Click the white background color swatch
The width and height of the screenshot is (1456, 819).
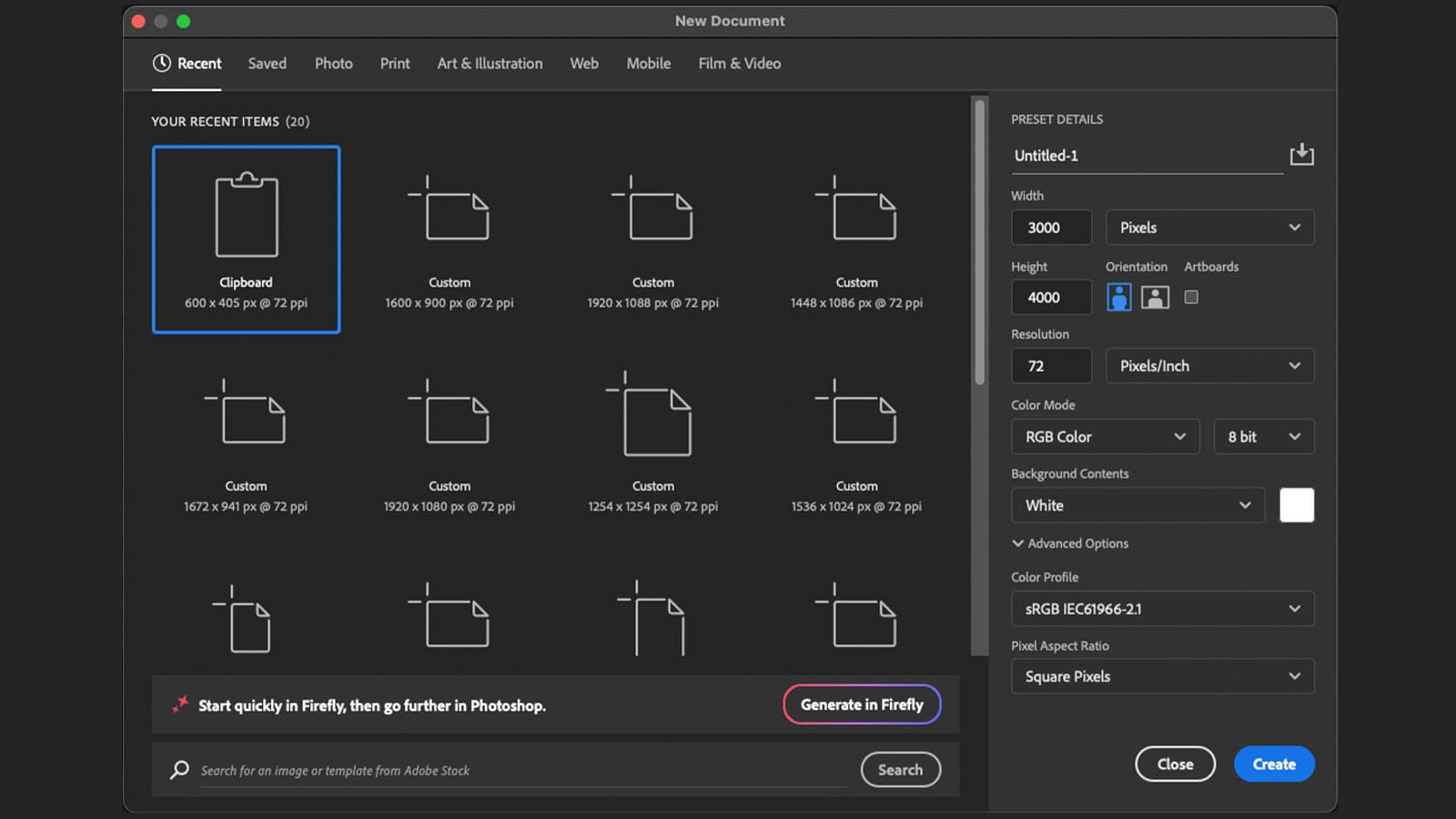click(1297, 505)
